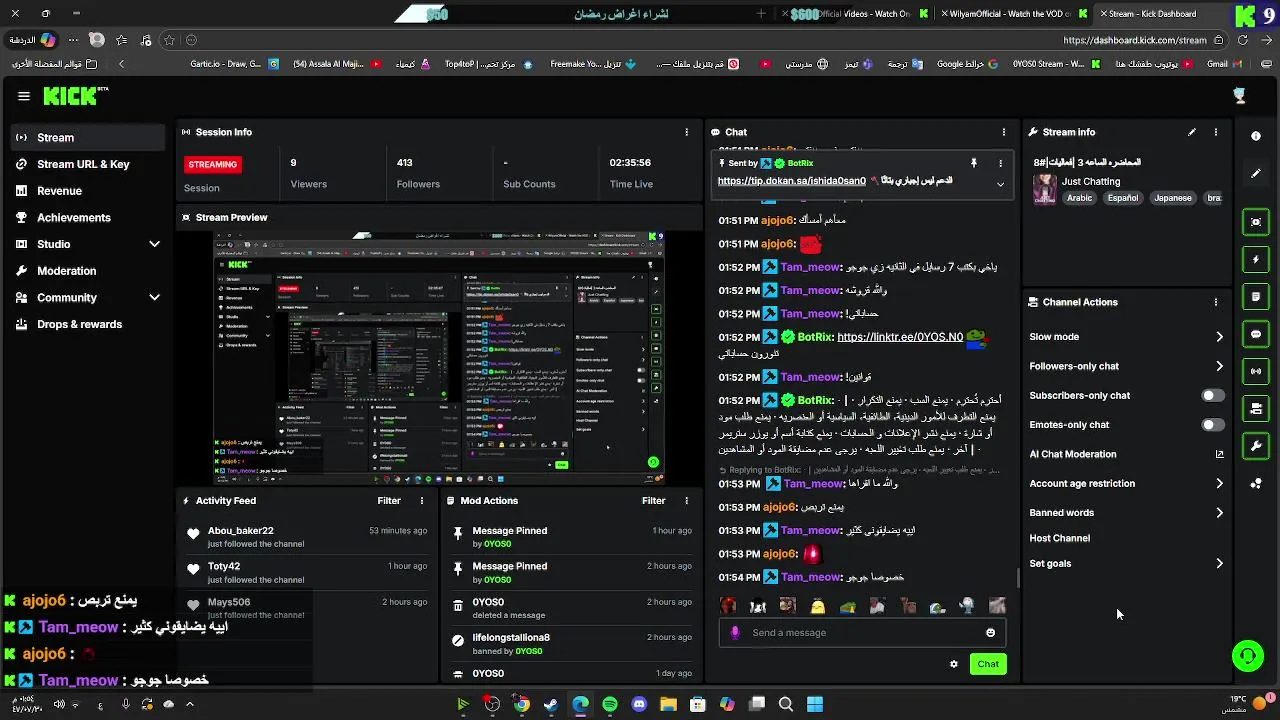Toggle document widget icon in right rail
The height and width of the screenshot is (720, 1280).
click(1256, 297)
